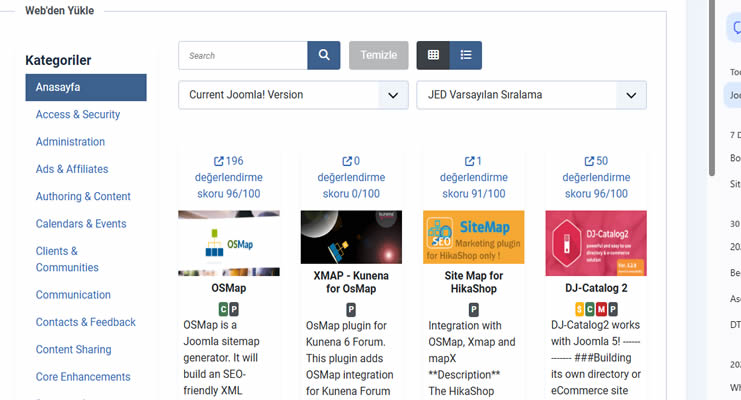Open the Access & Security category
Image resolution: width=741 pixels, height=400 pixels.
pos(78,114)
